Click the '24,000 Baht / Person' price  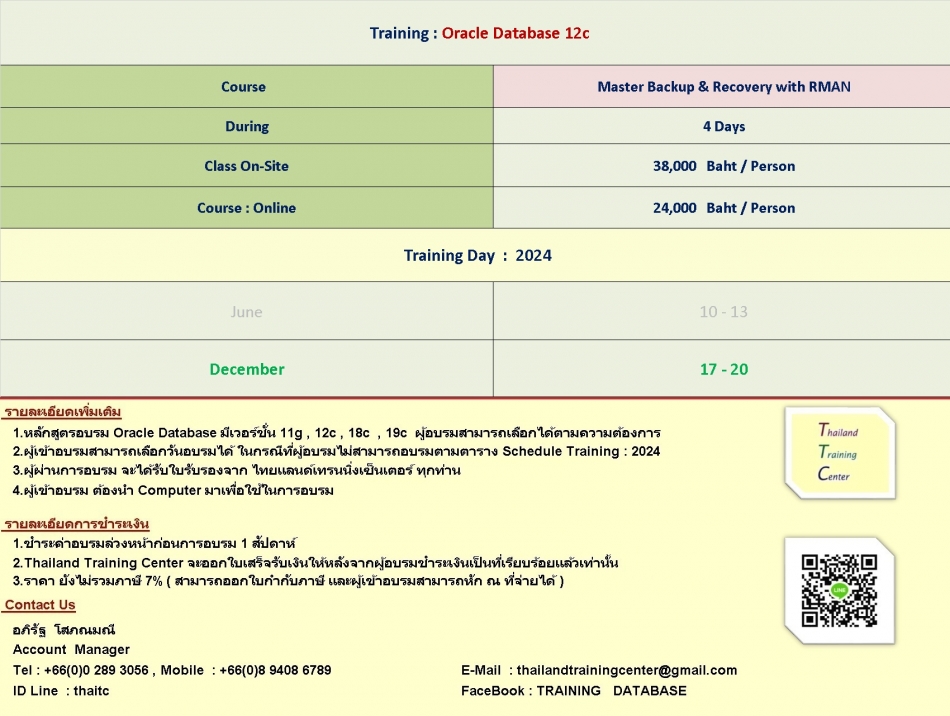[724, 208]
